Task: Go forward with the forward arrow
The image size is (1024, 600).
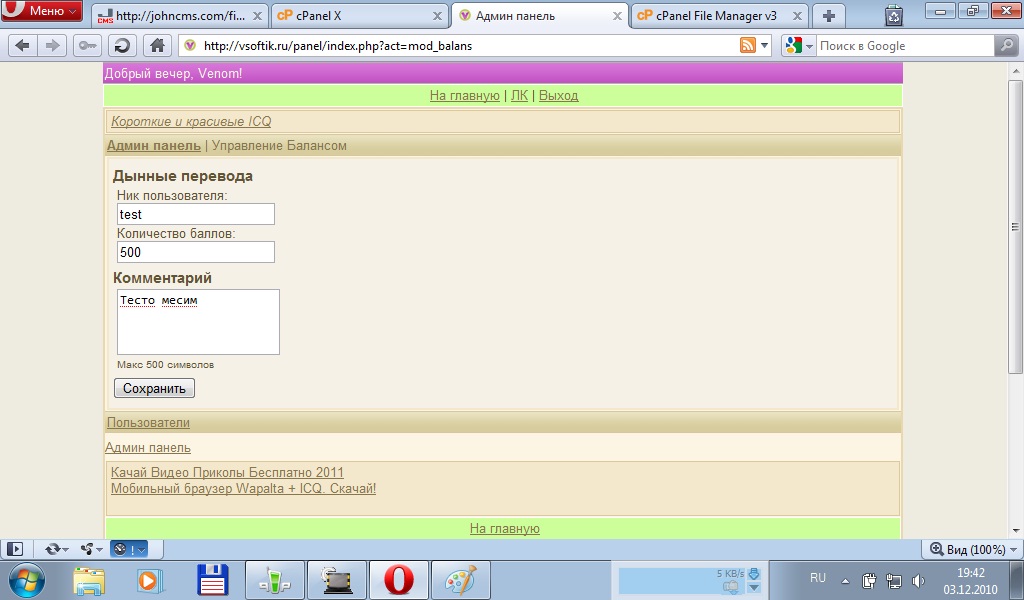Action: 52,46
